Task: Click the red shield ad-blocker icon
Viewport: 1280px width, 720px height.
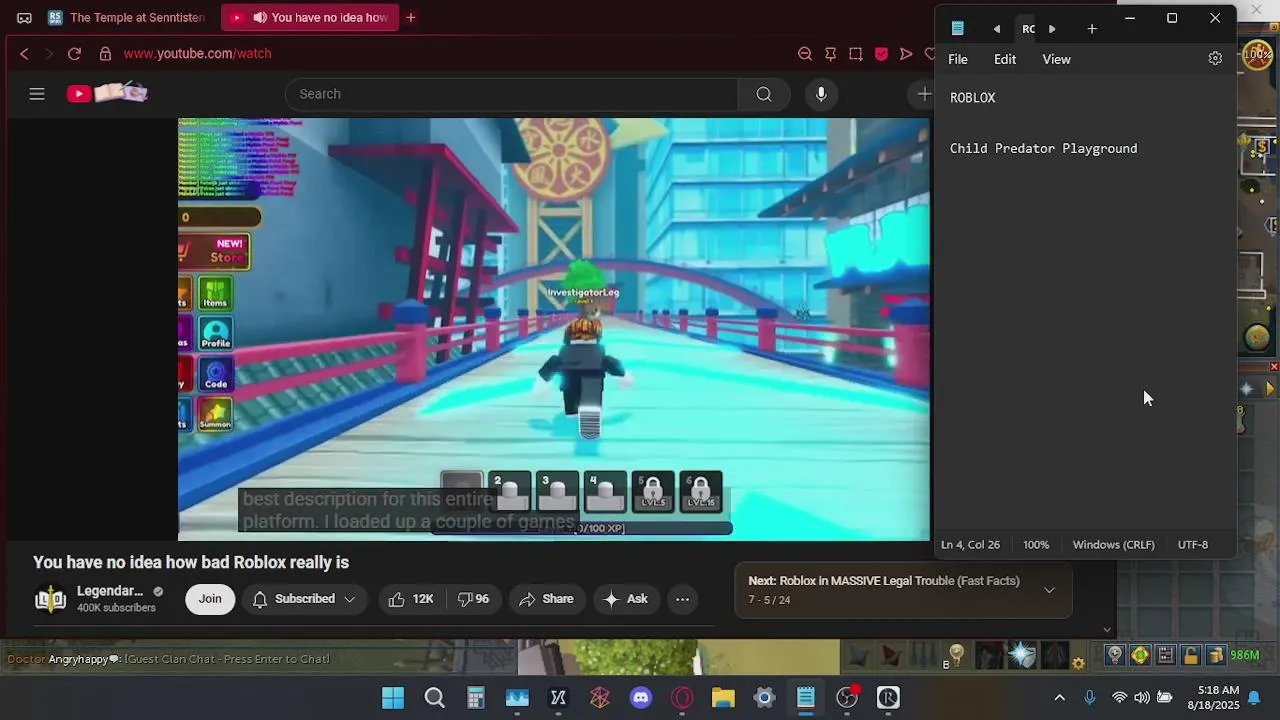Action: 881,54
